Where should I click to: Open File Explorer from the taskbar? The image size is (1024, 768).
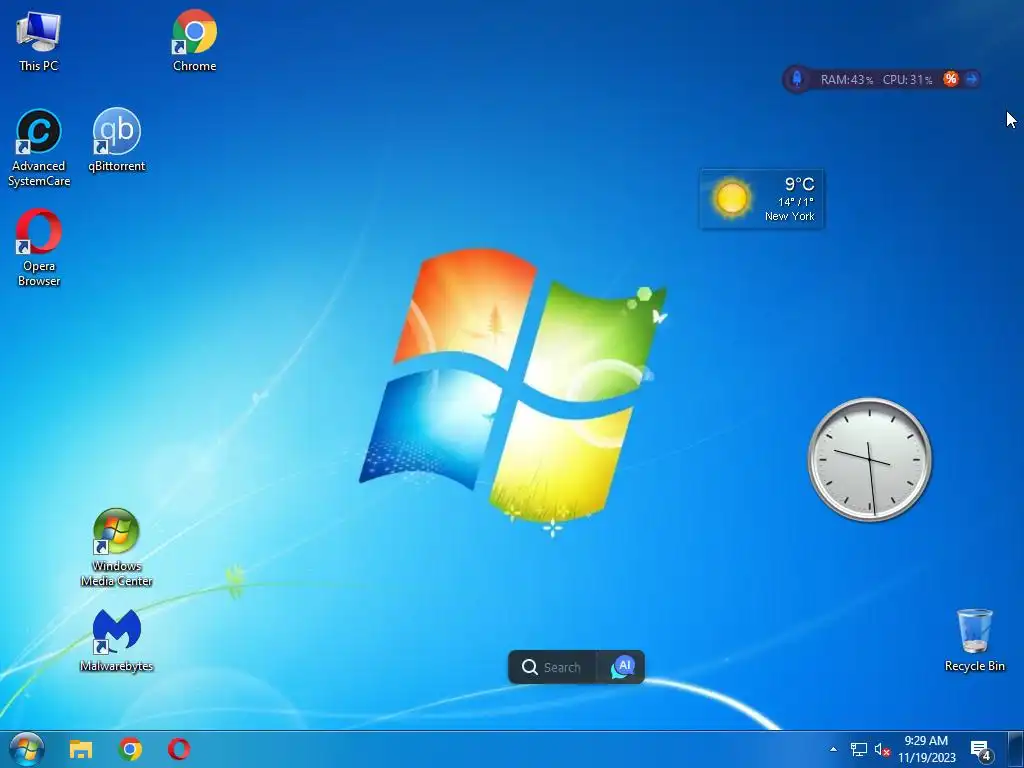(80, 749)
